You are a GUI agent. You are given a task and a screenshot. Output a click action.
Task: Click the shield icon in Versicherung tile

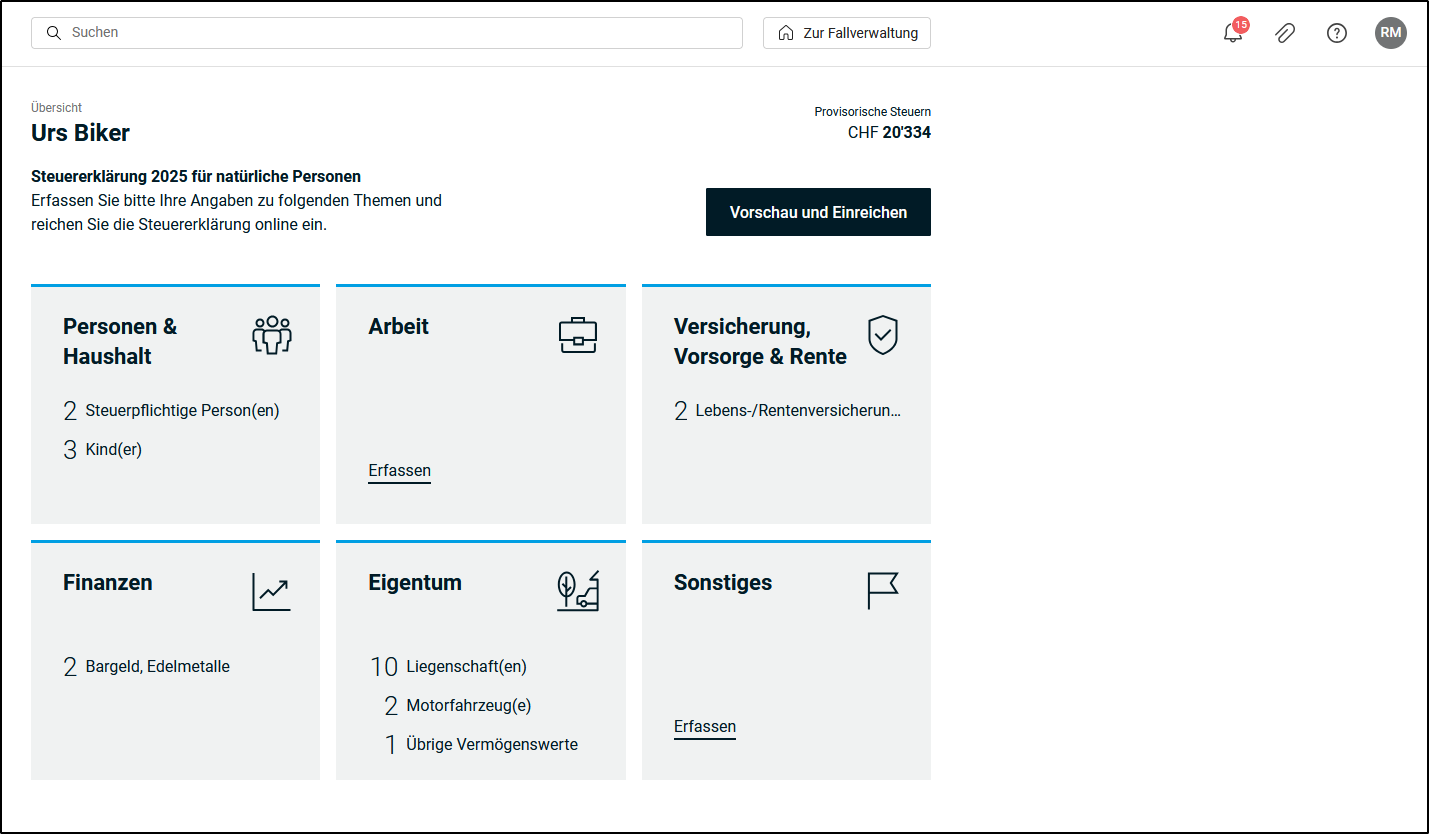(x=882, y=336)
